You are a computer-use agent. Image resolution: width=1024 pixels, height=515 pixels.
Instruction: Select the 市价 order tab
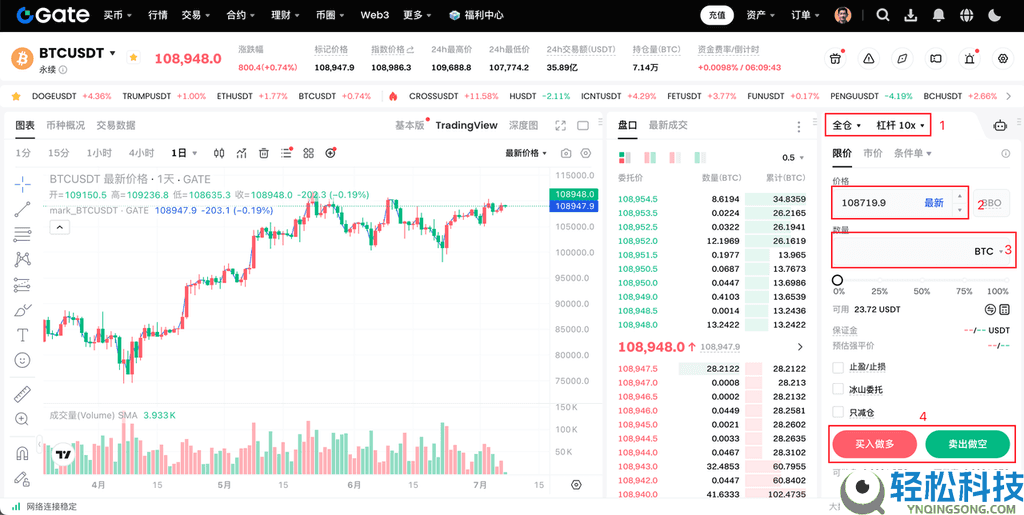(872, 153)
